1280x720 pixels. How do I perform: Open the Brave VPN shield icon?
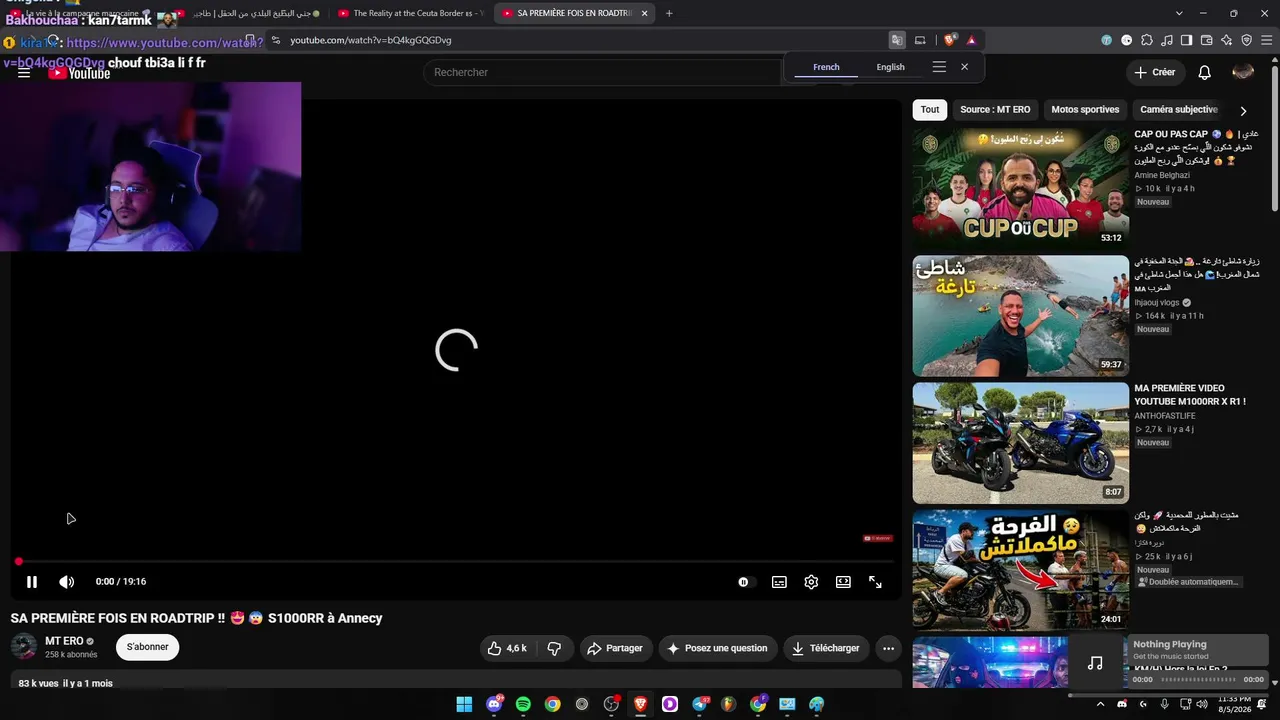click(x=1247, y=40)
